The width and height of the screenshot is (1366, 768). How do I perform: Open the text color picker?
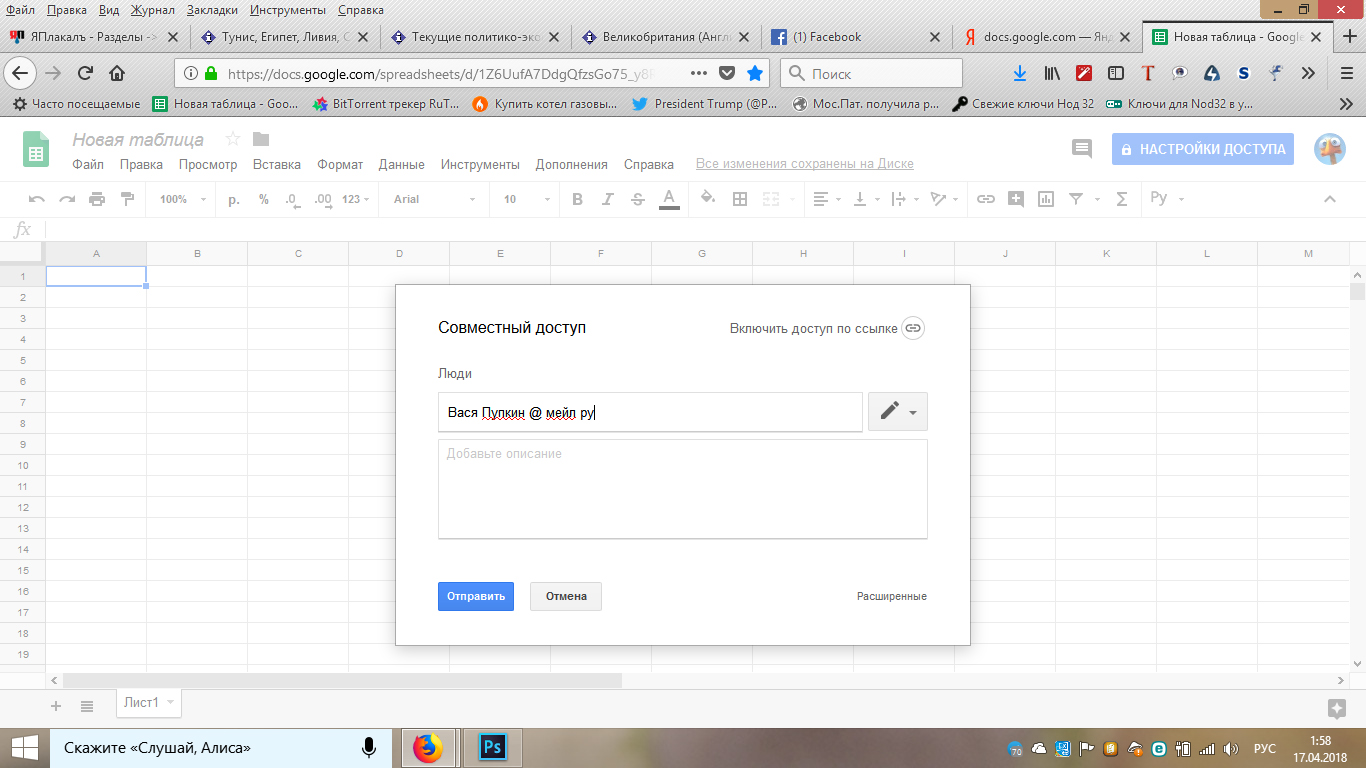669,199
